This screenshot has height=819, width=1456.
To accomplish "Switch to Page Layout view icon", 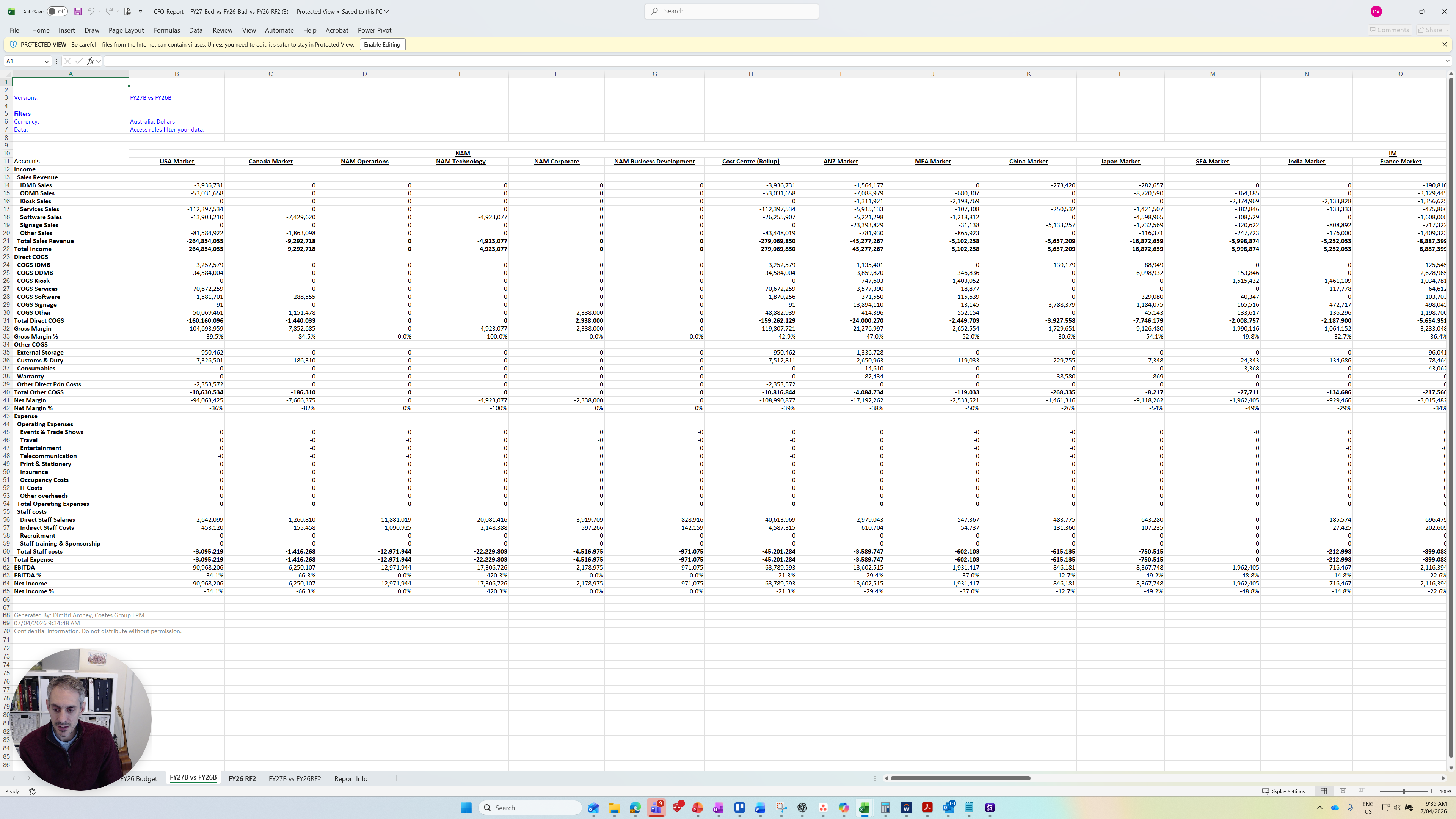I will click(x=1343, y=791).
